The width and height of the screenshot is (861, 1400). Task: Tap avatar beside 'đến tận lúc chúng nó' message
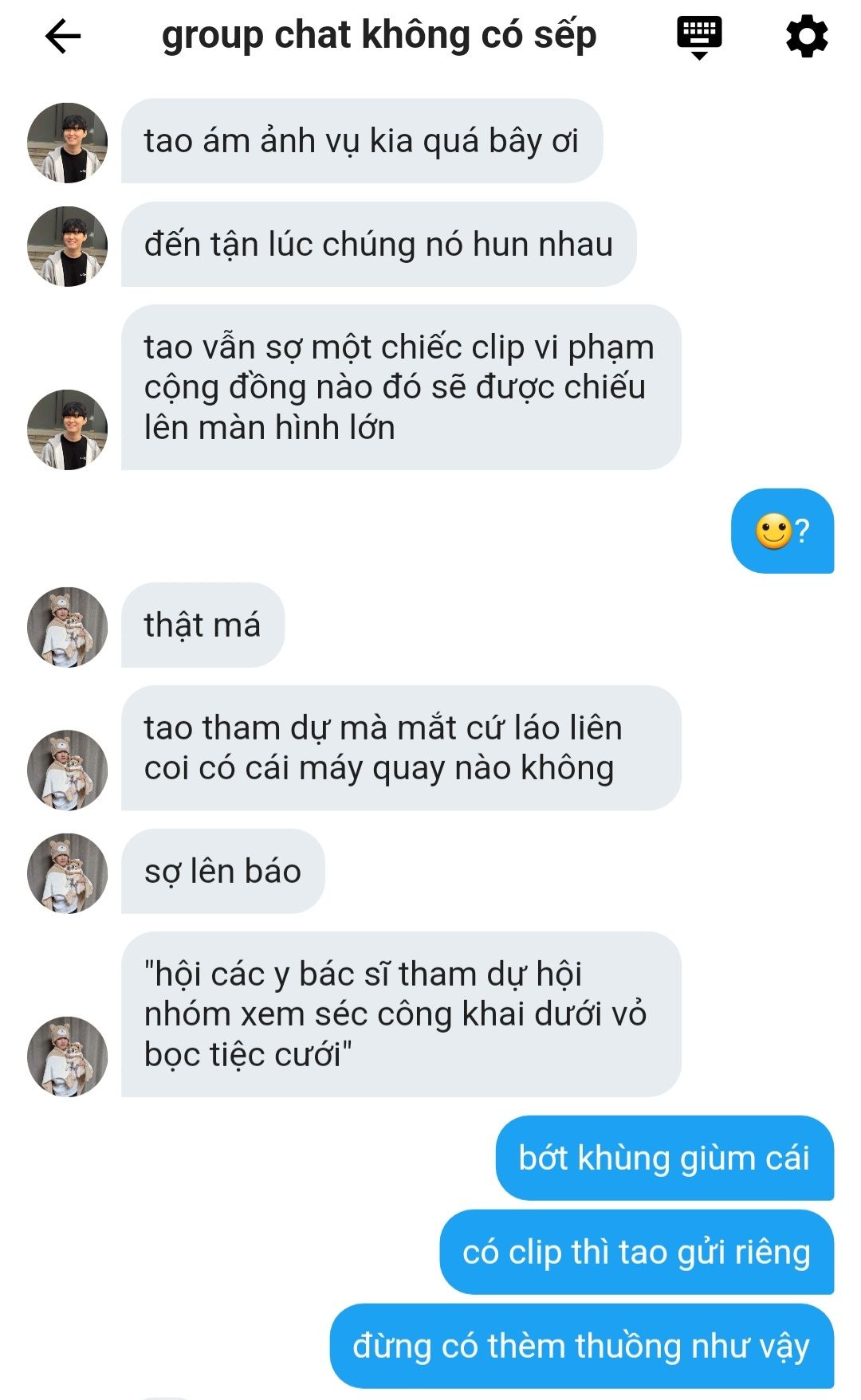68,246
